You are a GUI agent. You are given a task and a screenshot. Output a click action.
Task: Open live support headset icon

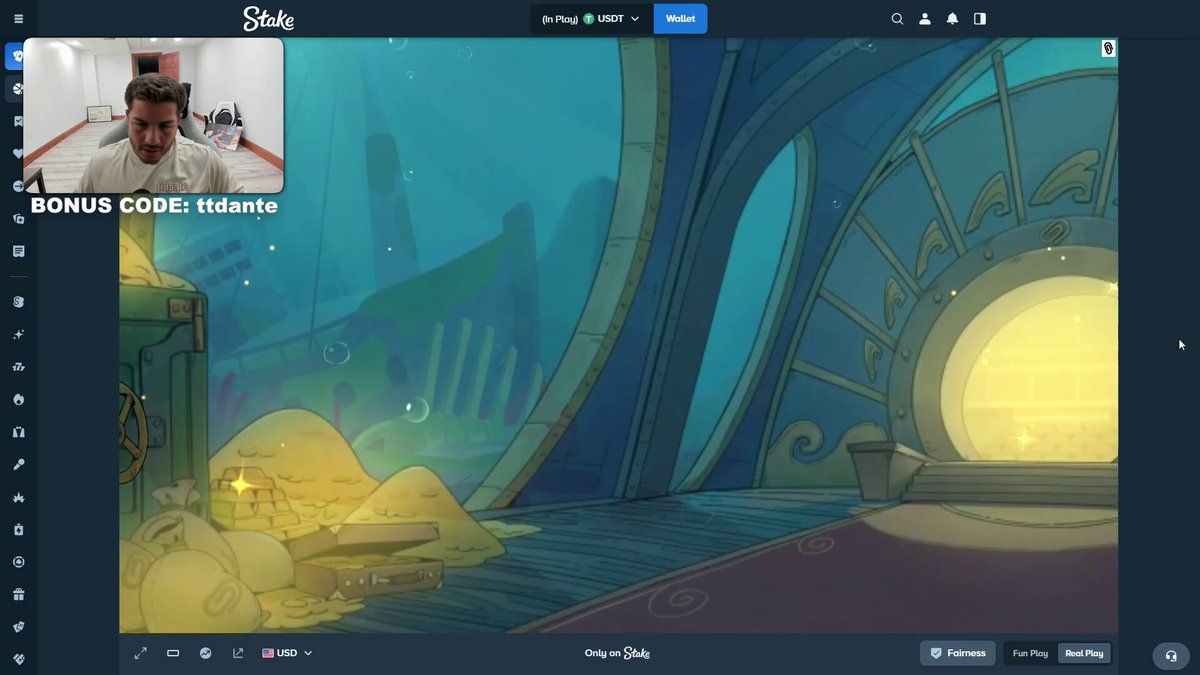coord(1171,656)
